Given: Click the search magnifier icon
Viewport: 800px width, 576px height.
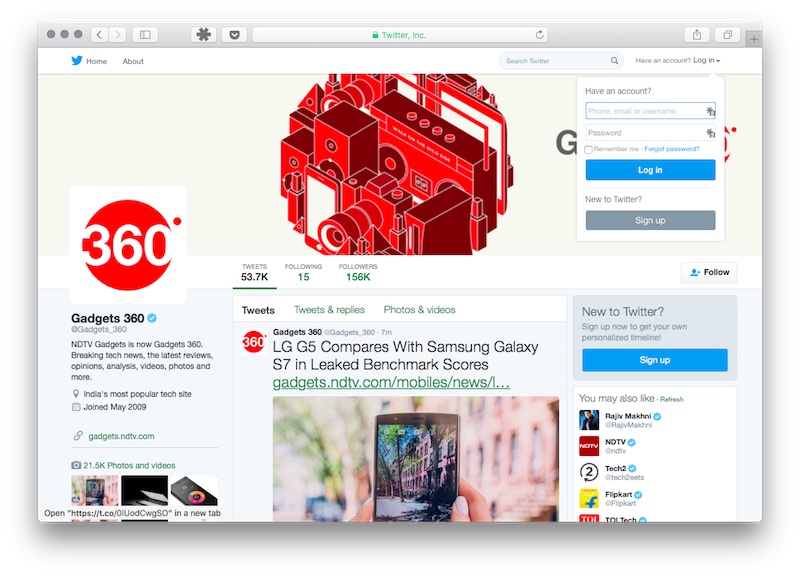Looking at the screenshot, I should click(x=614, y=61).
